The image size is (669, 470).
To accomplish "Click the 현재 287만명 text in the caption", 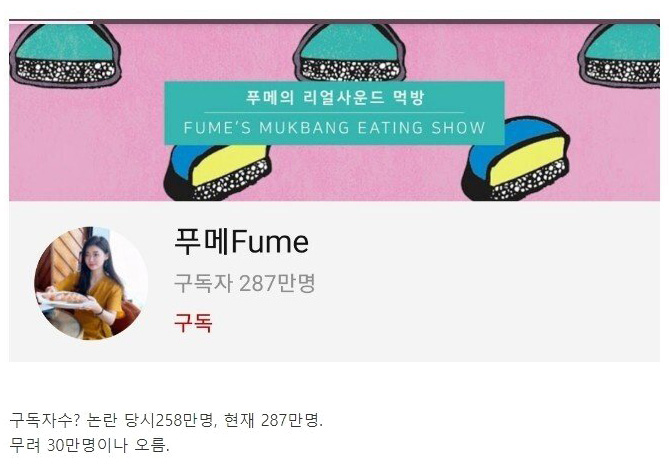I will pos(273,421).
